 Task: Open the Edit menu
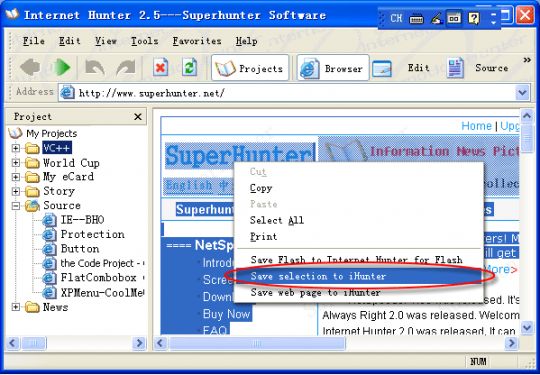[x=69, y=41]
